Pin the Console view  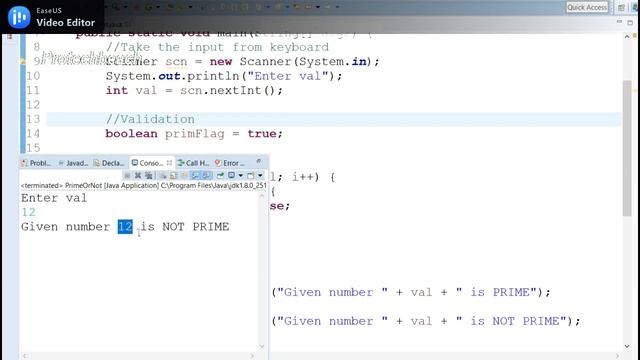pos(220,176)
